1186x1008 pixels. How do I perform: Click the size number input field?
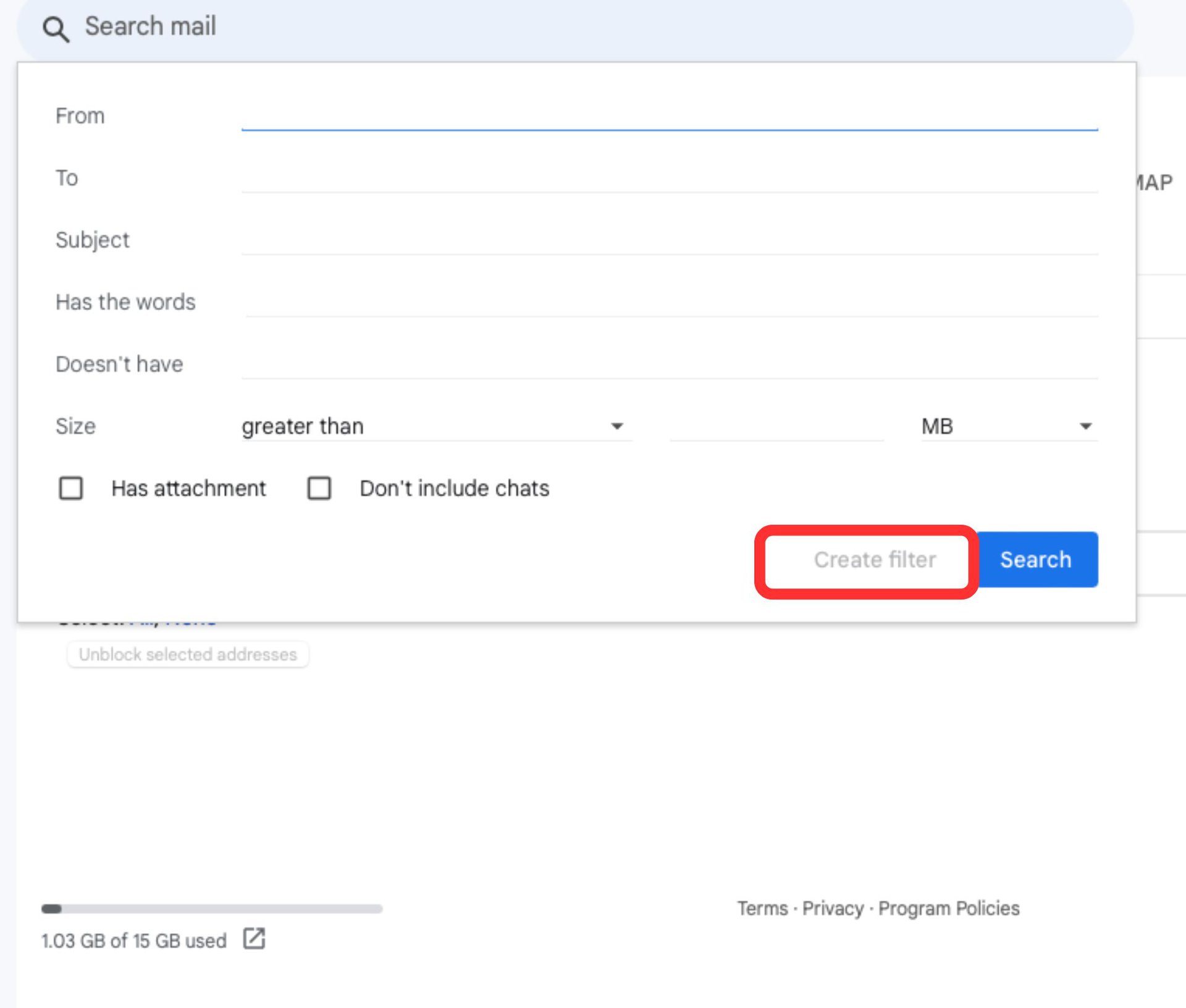[776, 426]
